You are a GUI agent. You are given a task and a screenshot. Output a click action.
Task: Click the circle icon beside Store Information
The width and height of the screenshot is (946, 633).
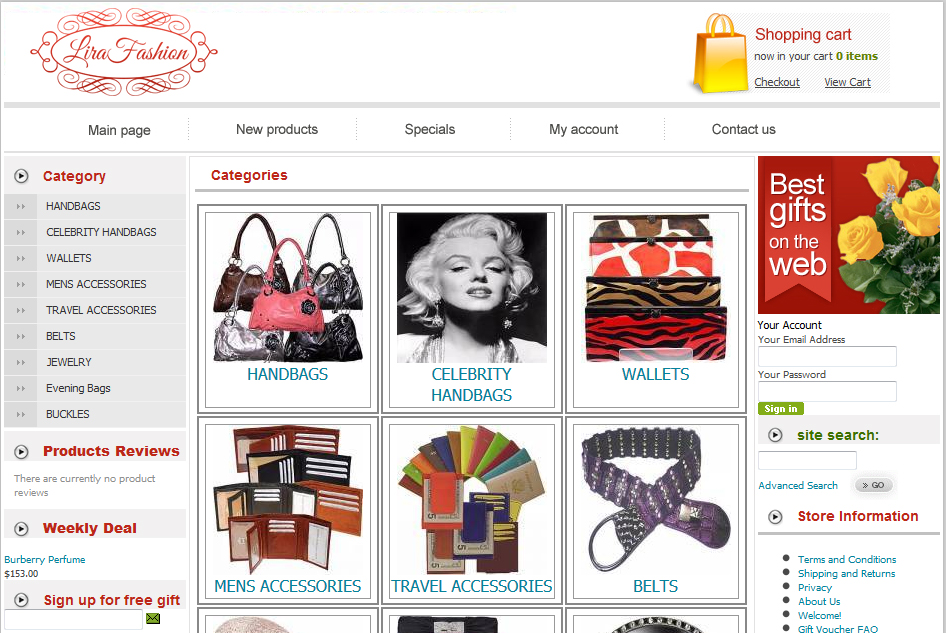pyautogui.click(x=775, y=517)
